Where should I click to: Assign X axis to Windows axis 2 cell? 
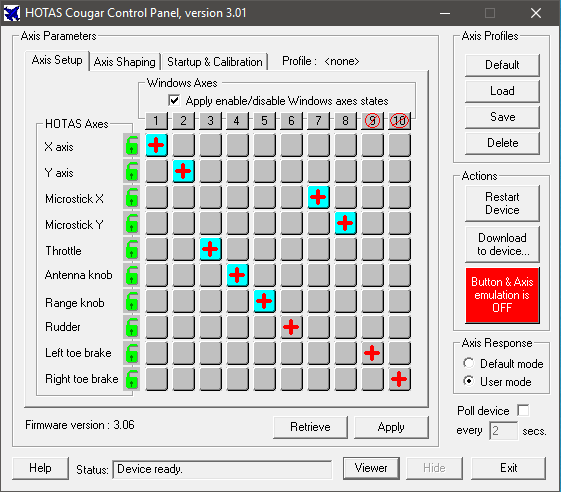pyautogui.click(x=183, y=145)
